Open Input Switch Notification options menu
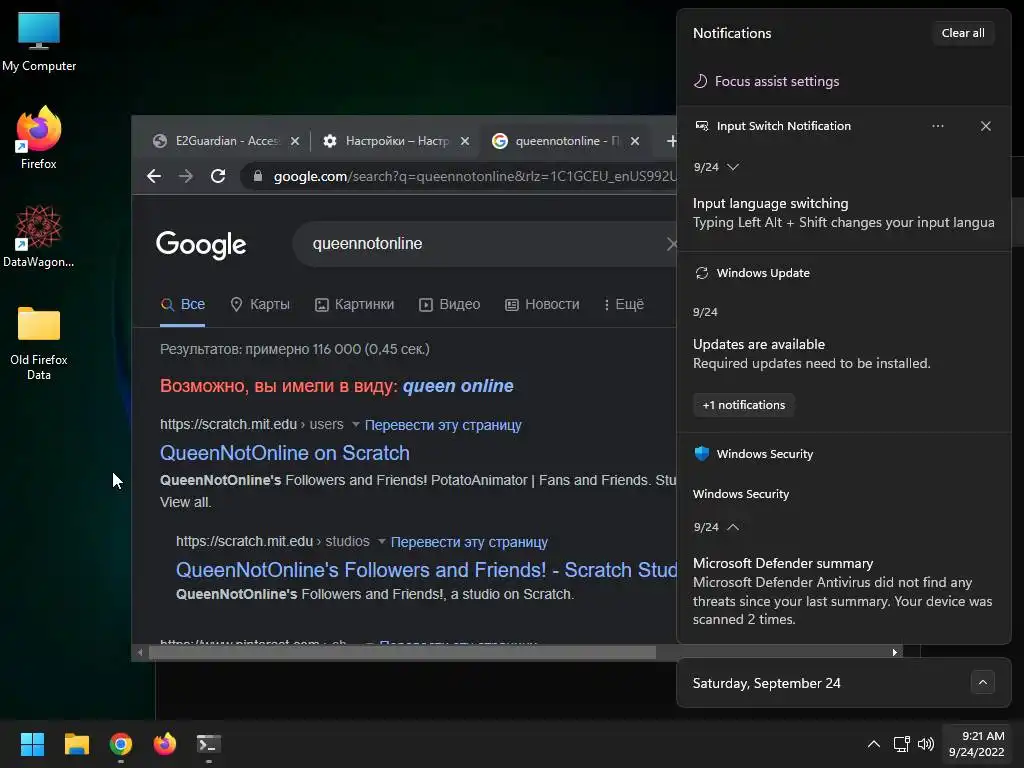The height and width of the screenshot is (768, 1024). click(x=938, y=126)
